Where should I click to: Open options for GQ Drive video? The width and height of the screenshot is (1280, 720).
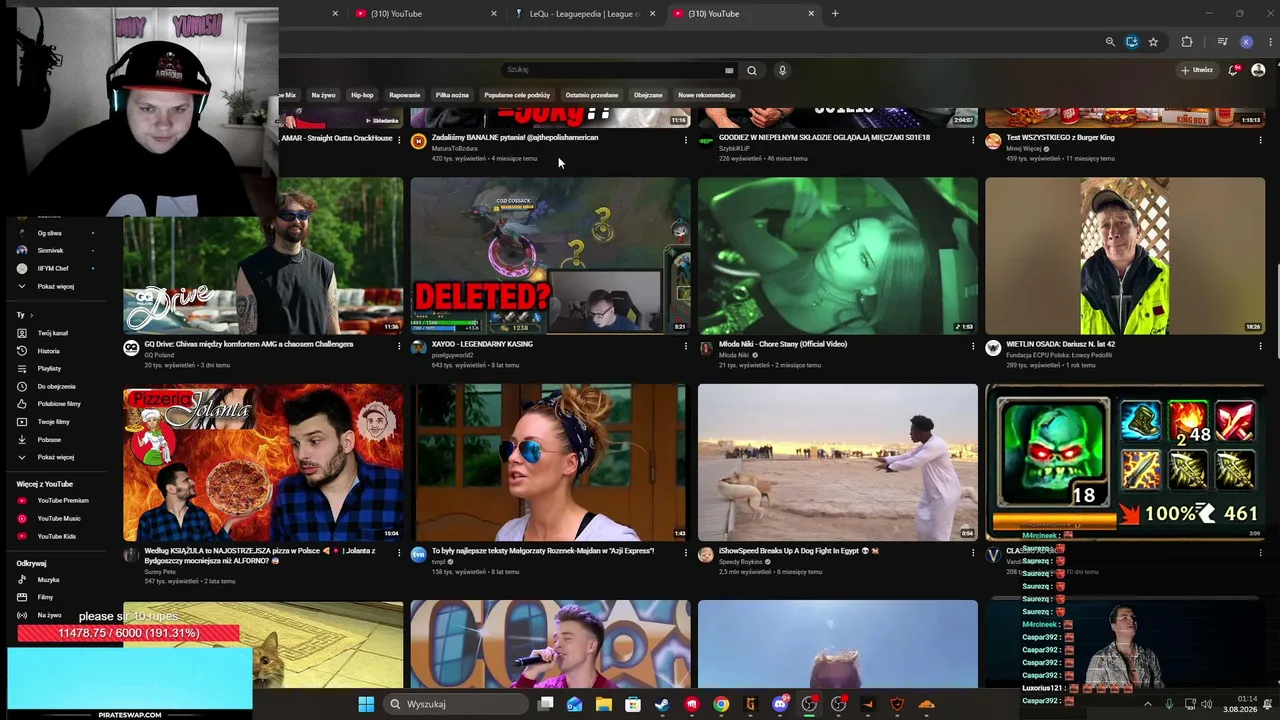[x=398, y=346]
